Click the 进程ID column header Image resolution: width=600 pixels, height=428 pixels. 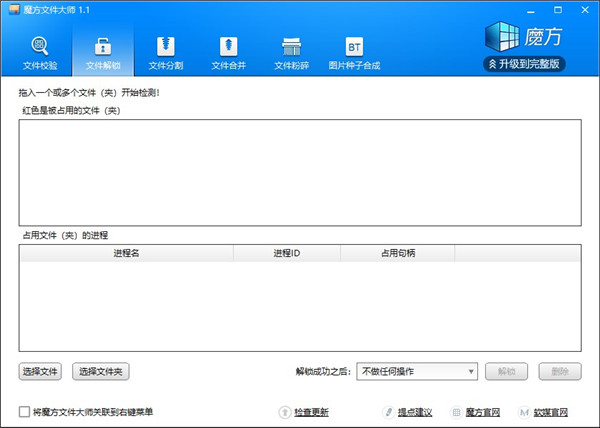click(x=286, y=253)
